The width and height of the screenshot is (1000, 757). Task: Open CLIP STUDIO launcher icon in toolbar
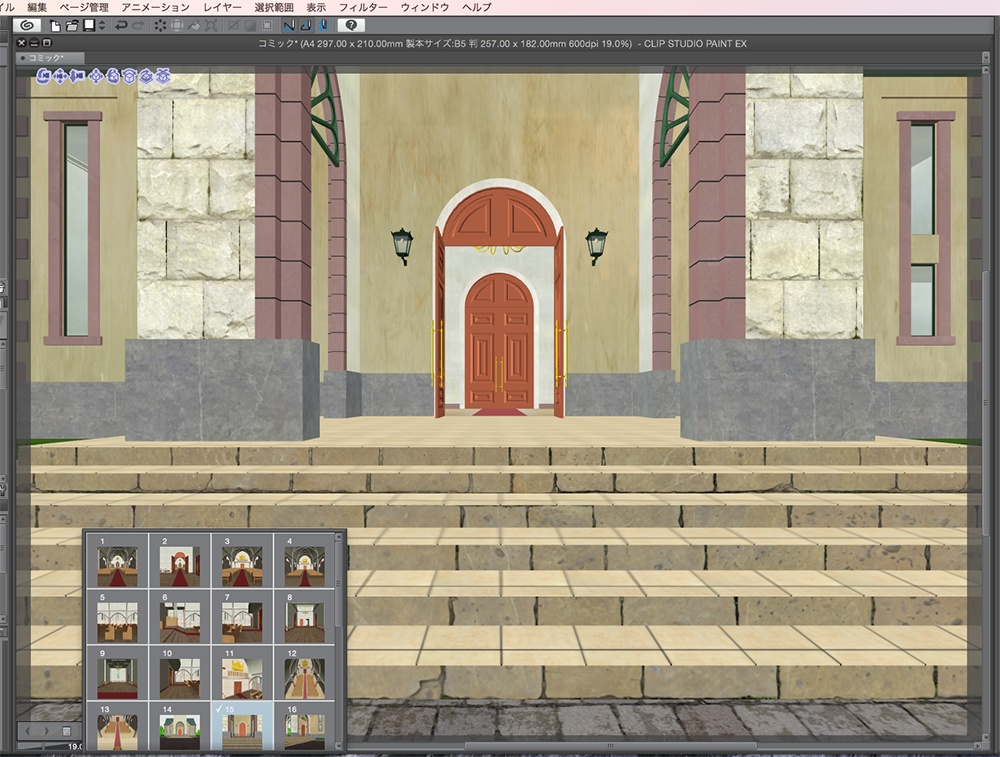(x=26, y=26)
